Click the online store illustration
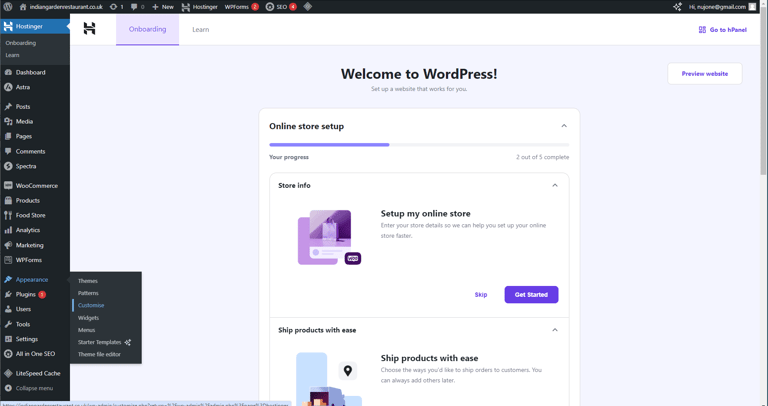This screenshot has height=406, width=768. 329,238
